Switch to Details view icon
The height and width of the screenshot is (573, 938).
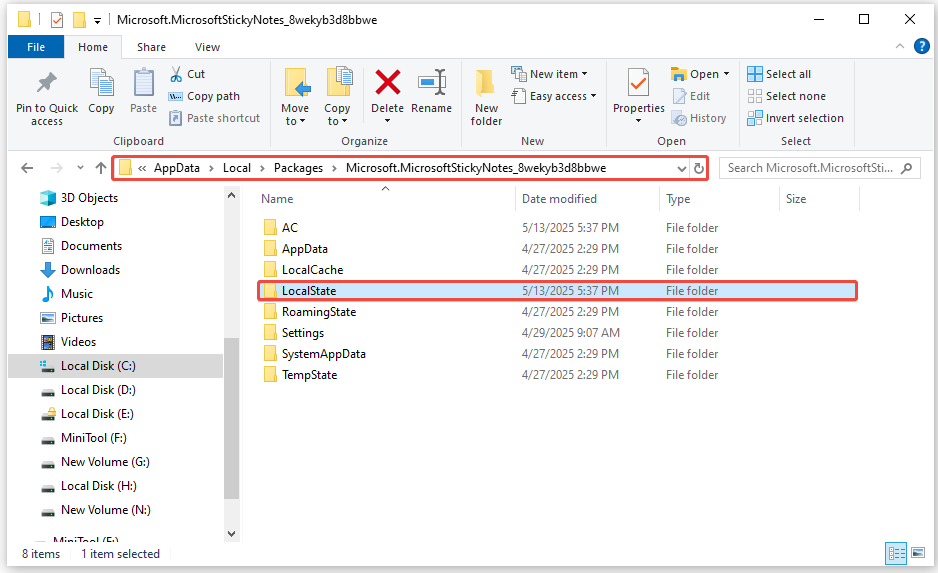click(x=896, y=553)
